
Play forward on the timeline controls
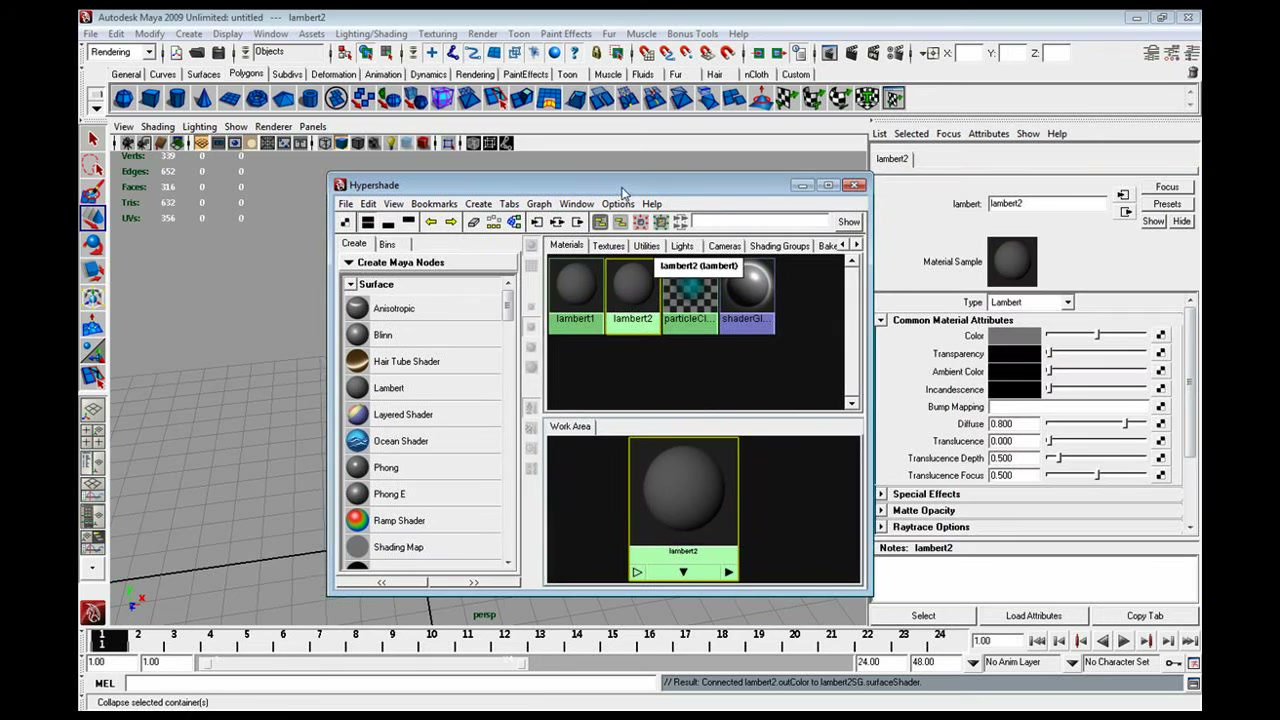click(x=1123, y=641)
